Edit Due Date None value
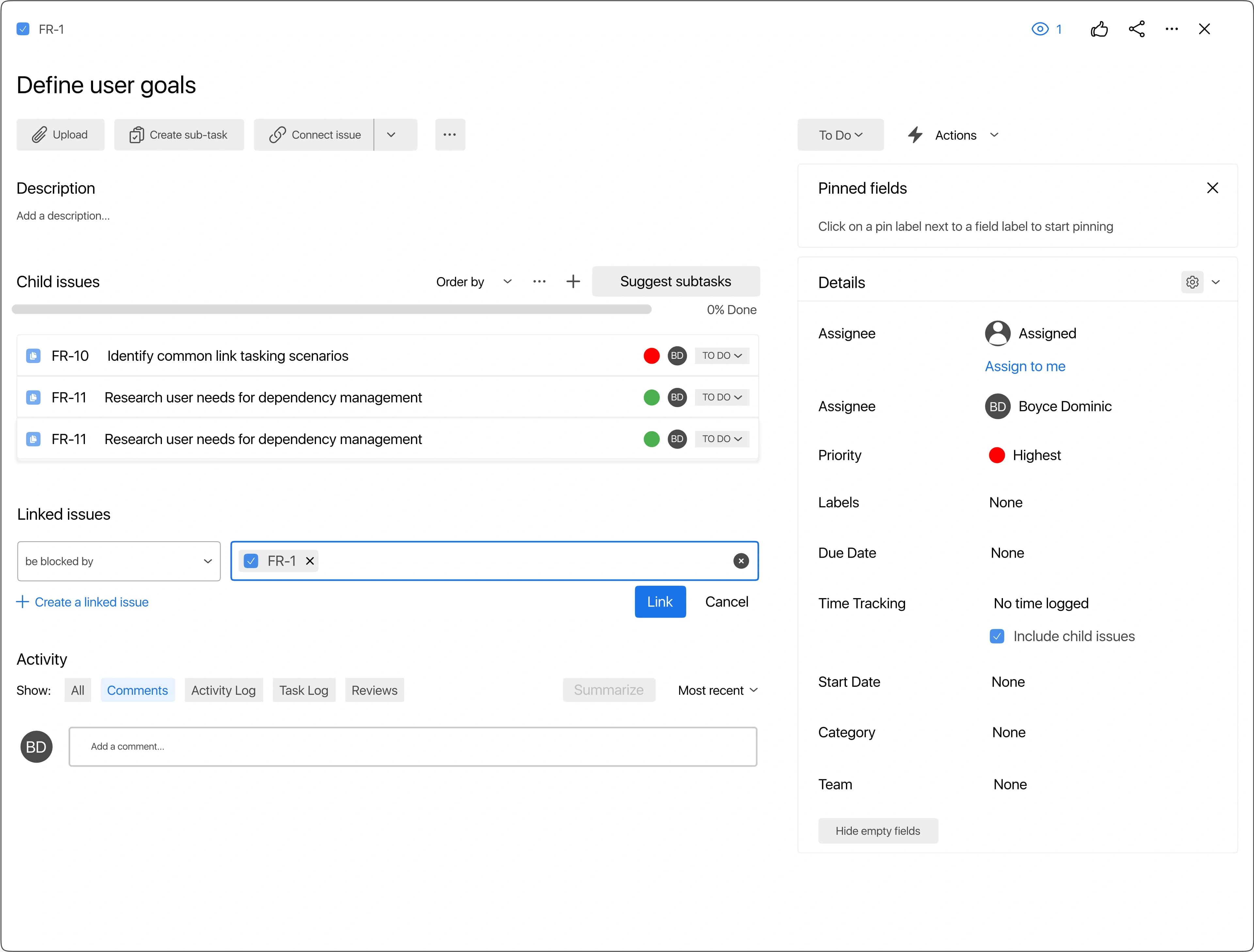This screenshot has width=1254, height=952. [1007, 553]
